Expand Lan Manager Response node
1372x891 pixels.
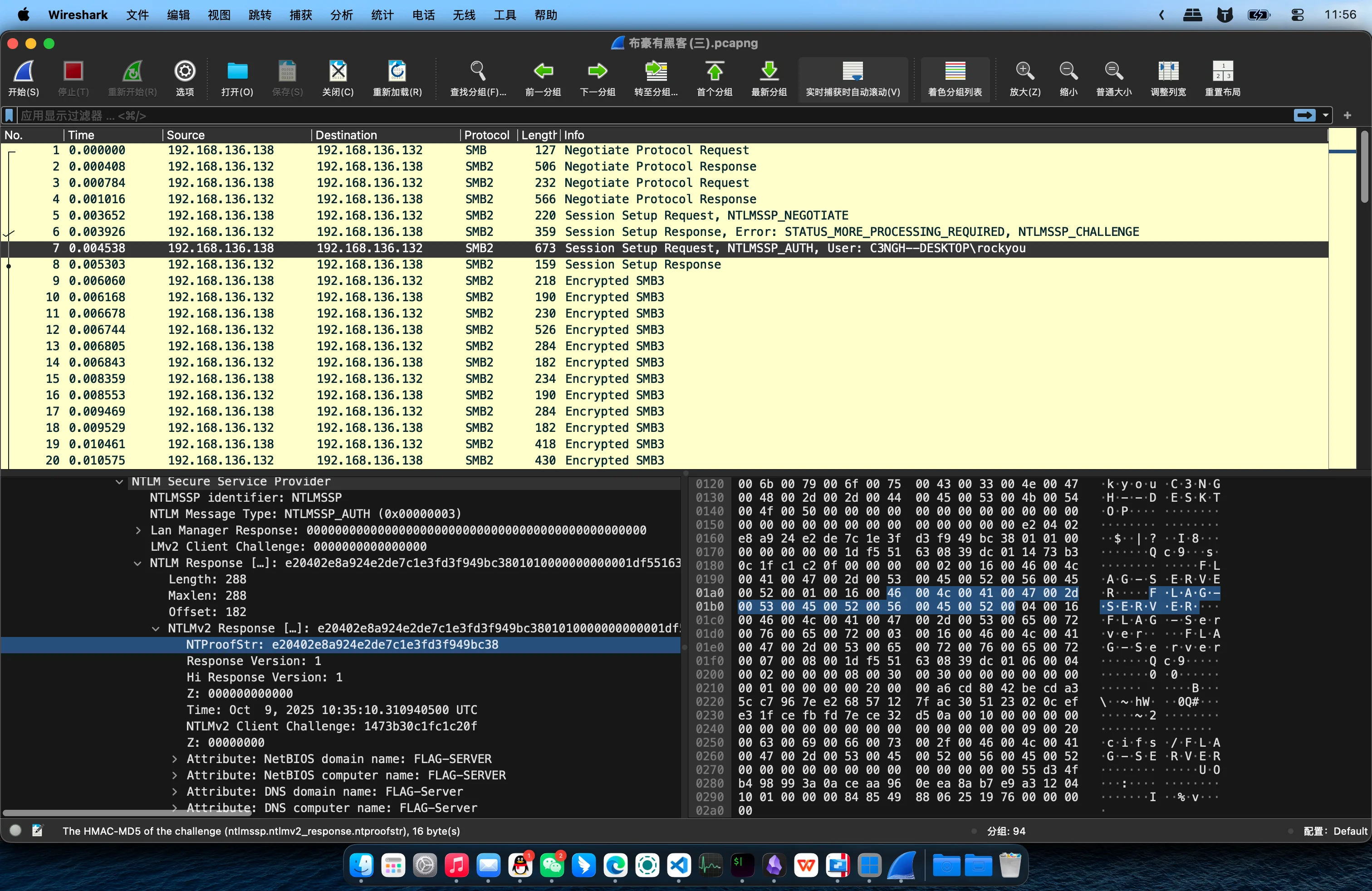point(138,530)
